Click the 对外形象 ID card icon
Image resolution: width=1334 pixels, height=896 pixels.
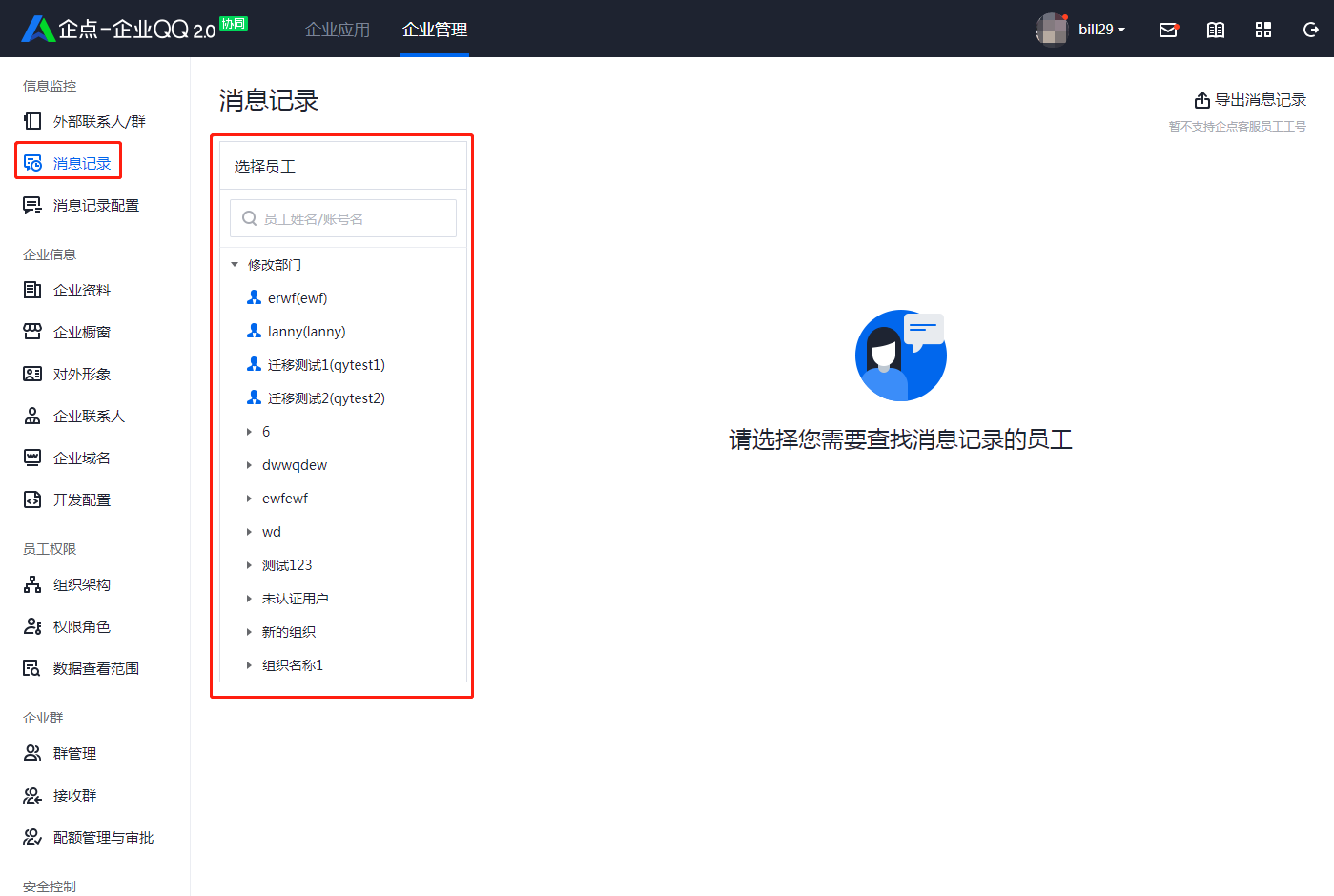32,374
